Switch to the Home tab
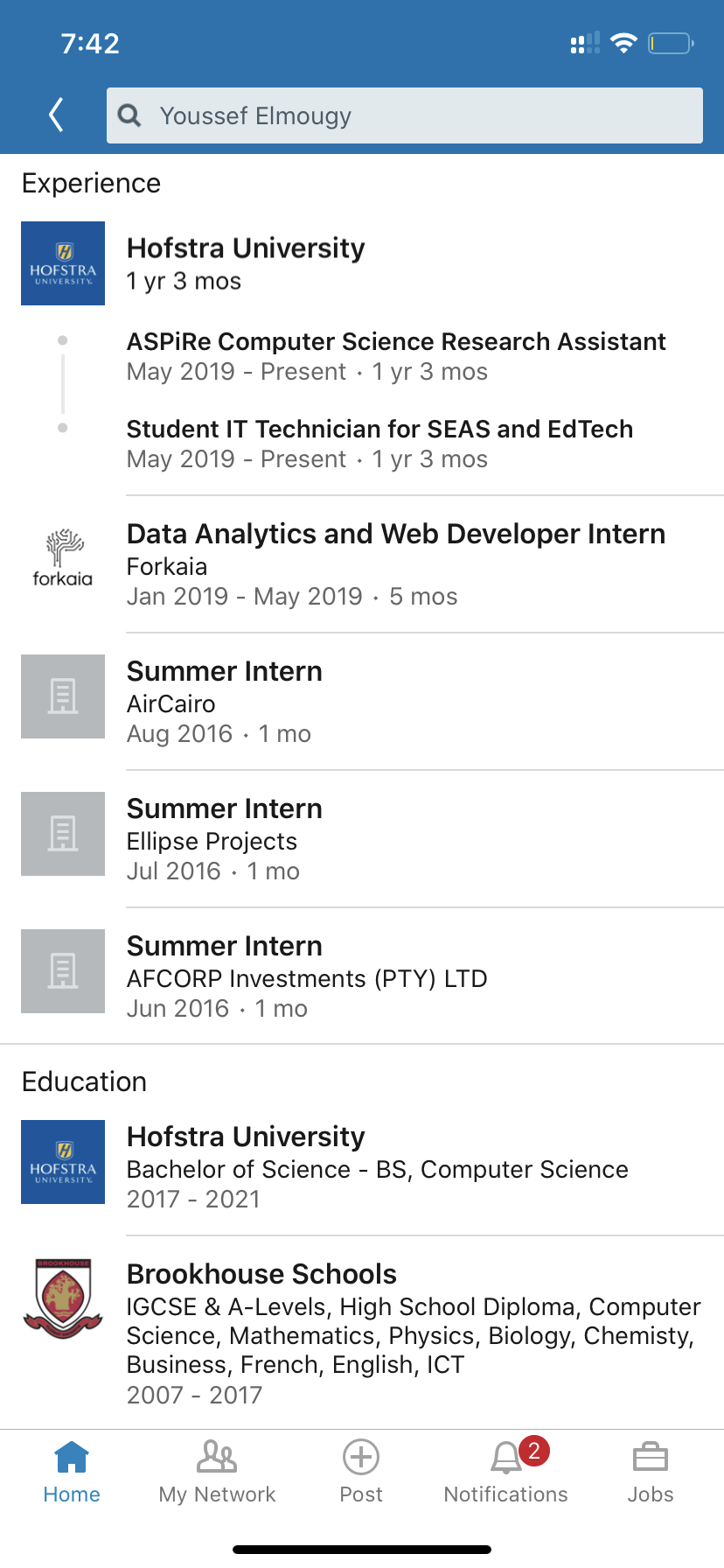This screenshot has height=1568, width=724. [72, 1472]
